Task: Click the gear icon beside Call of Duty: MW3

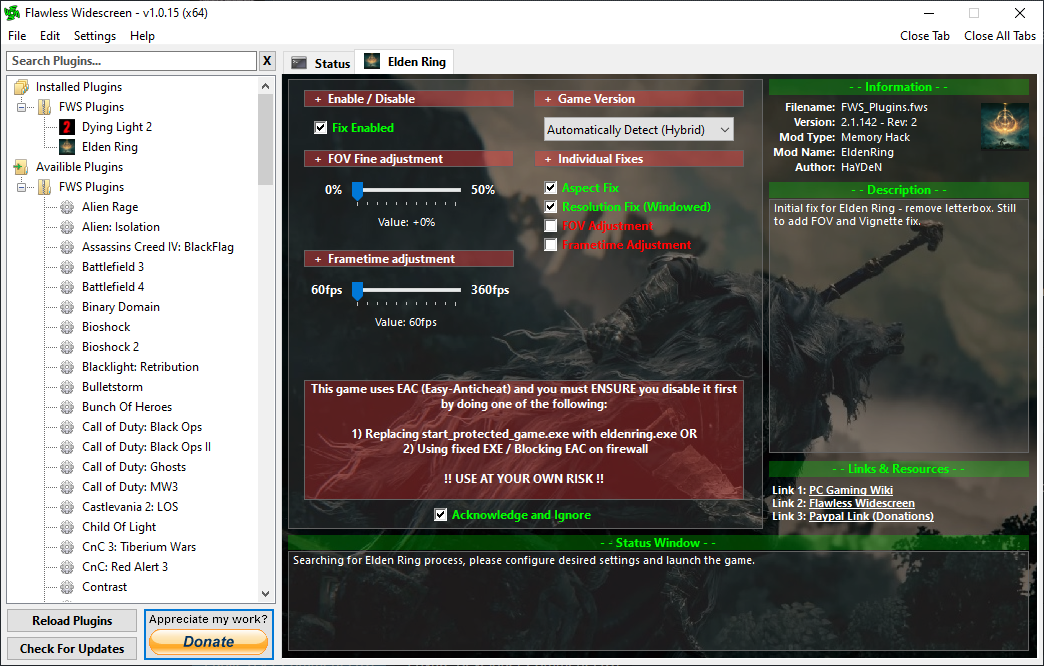Action: tap(67, 487)
